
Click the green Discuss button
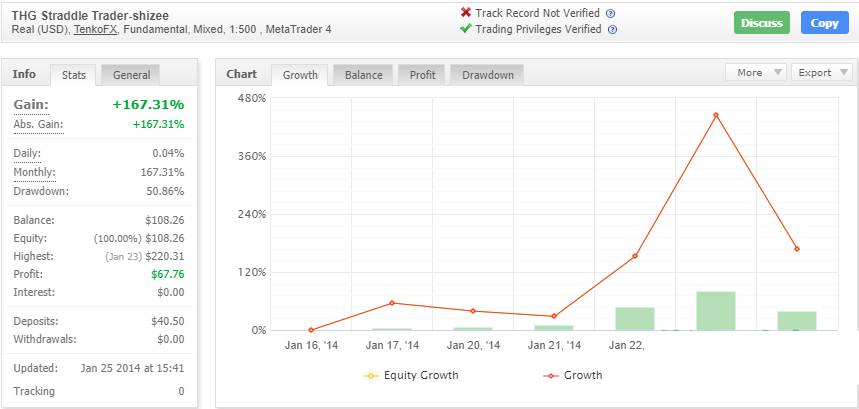761,23
